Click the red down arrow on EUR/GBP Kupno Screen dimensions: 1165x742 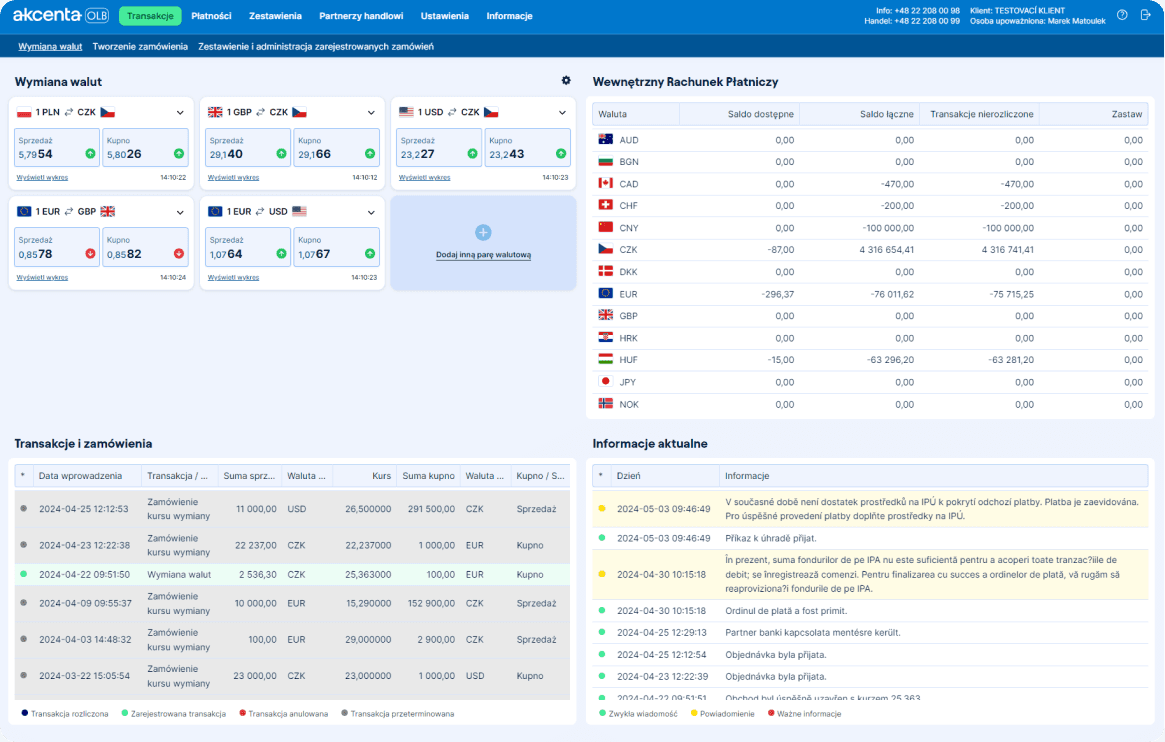[x=179, y=254]
